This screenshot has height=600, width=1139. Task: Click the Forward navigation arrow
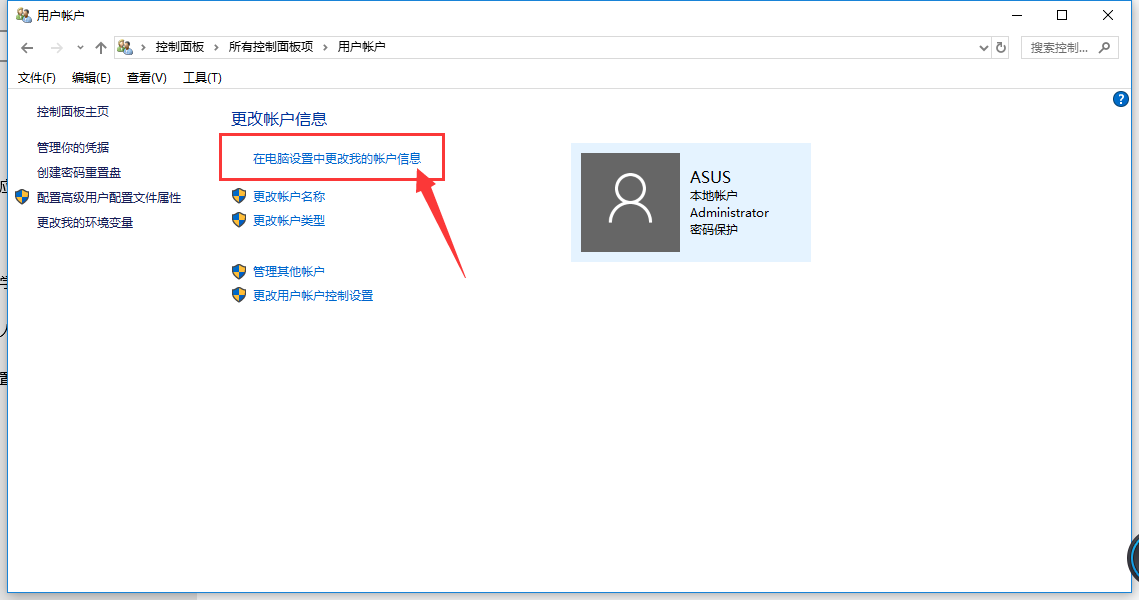(57, 48)
